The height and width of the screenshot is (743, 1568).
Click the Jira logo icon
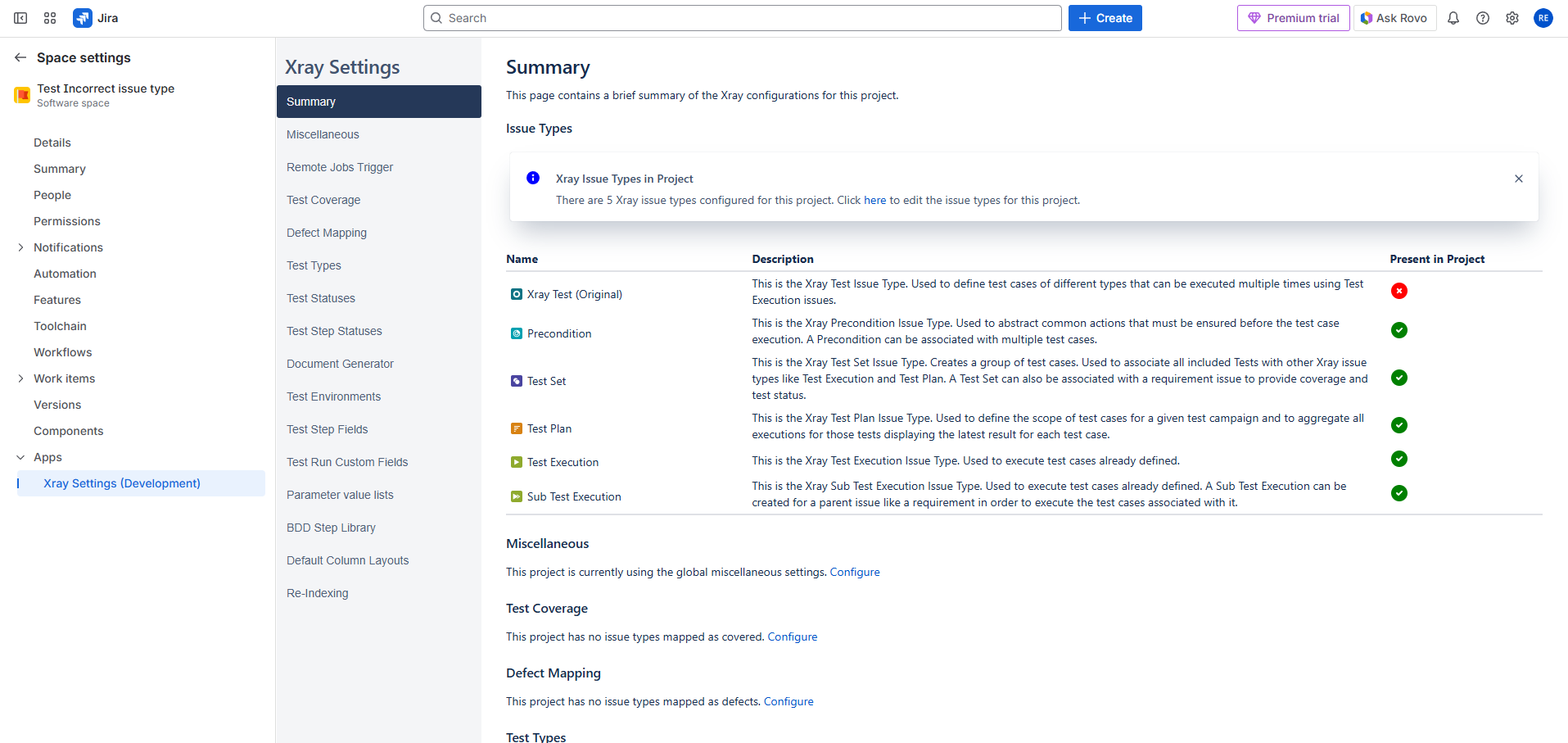(83, 18)
